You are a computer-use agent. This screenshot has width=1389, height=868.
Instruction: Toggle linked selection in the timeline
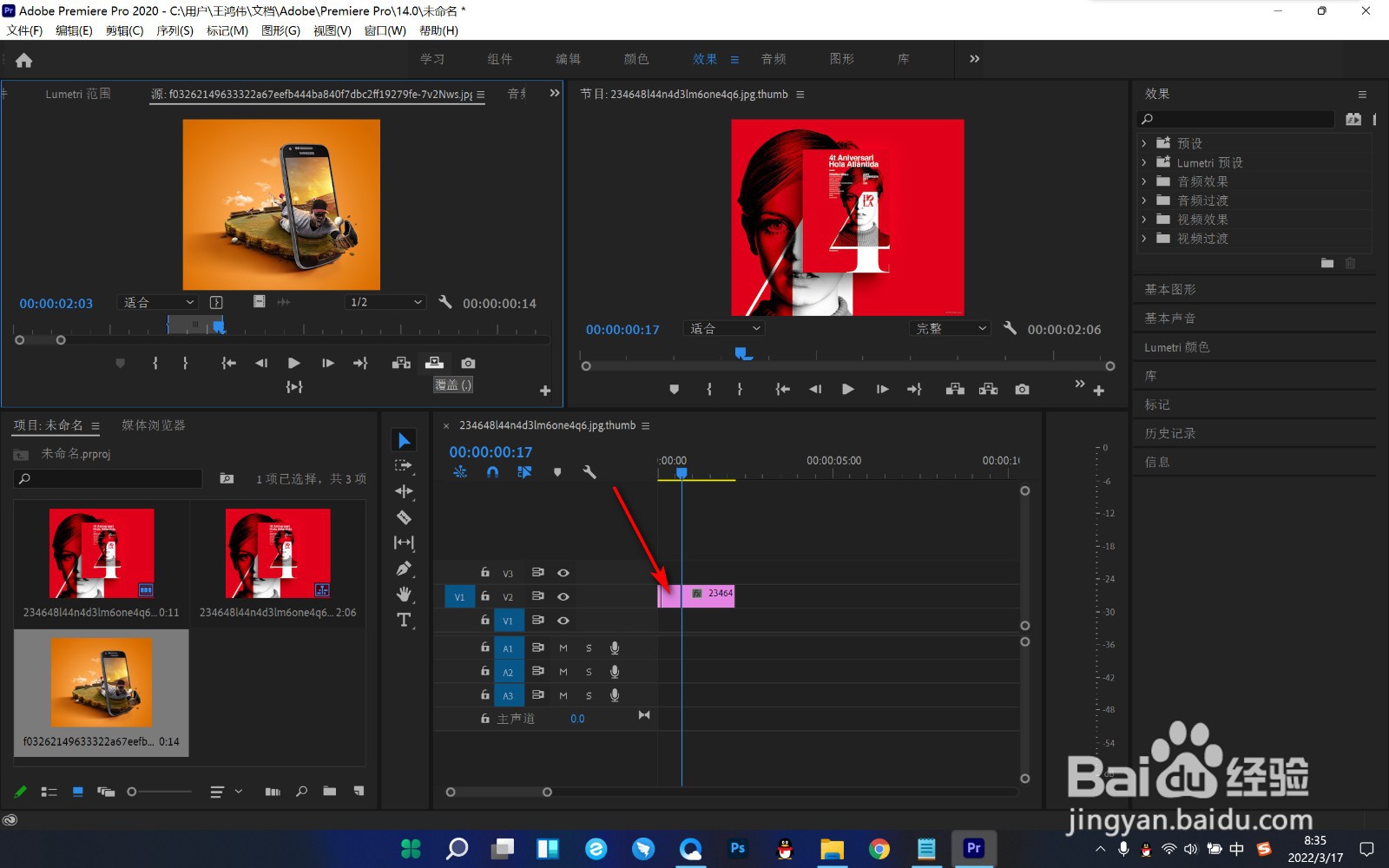coord(524,472)
